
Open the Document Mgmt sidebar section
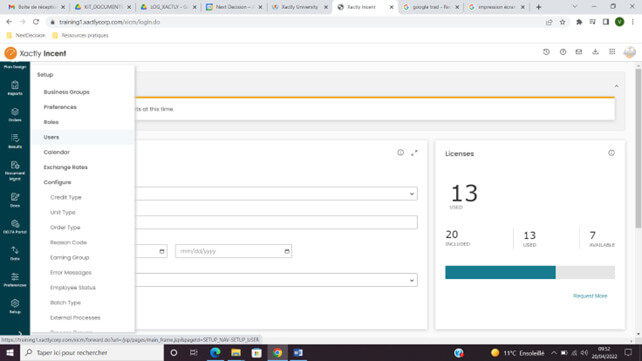[15, 171]
